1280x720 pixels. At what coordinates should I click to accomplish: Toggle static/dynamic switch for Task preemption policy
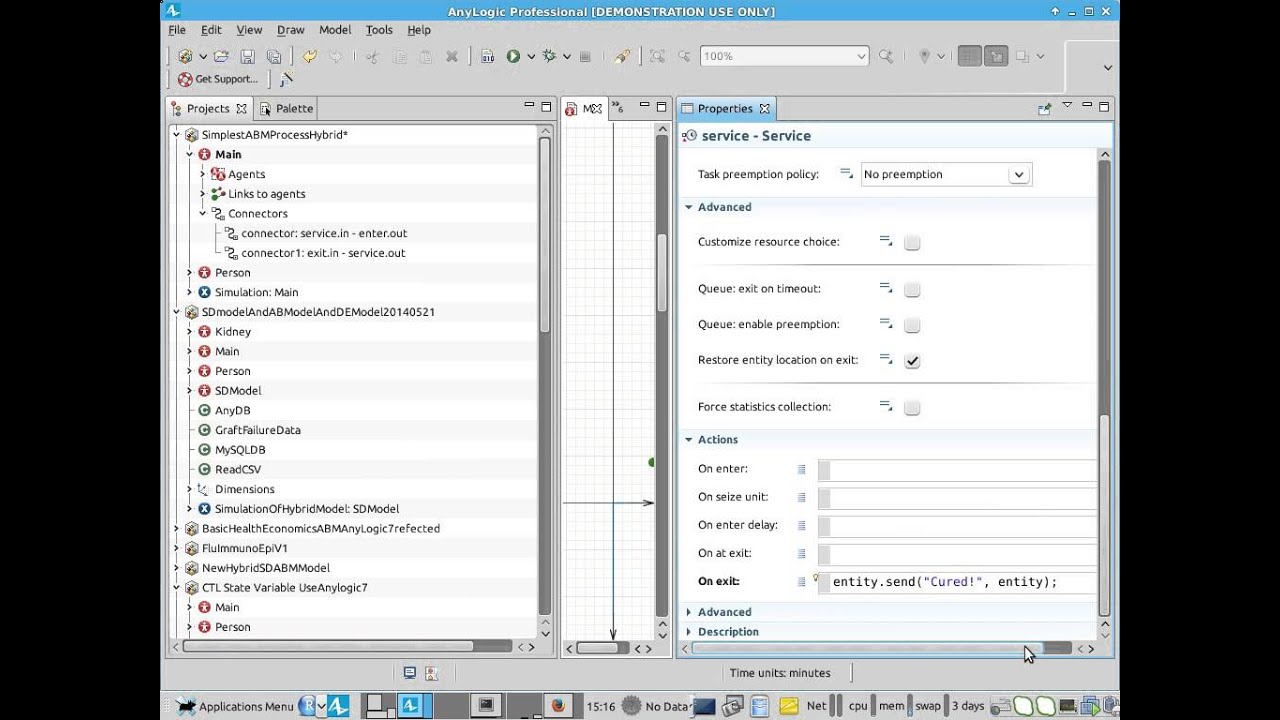pos(846,173)
